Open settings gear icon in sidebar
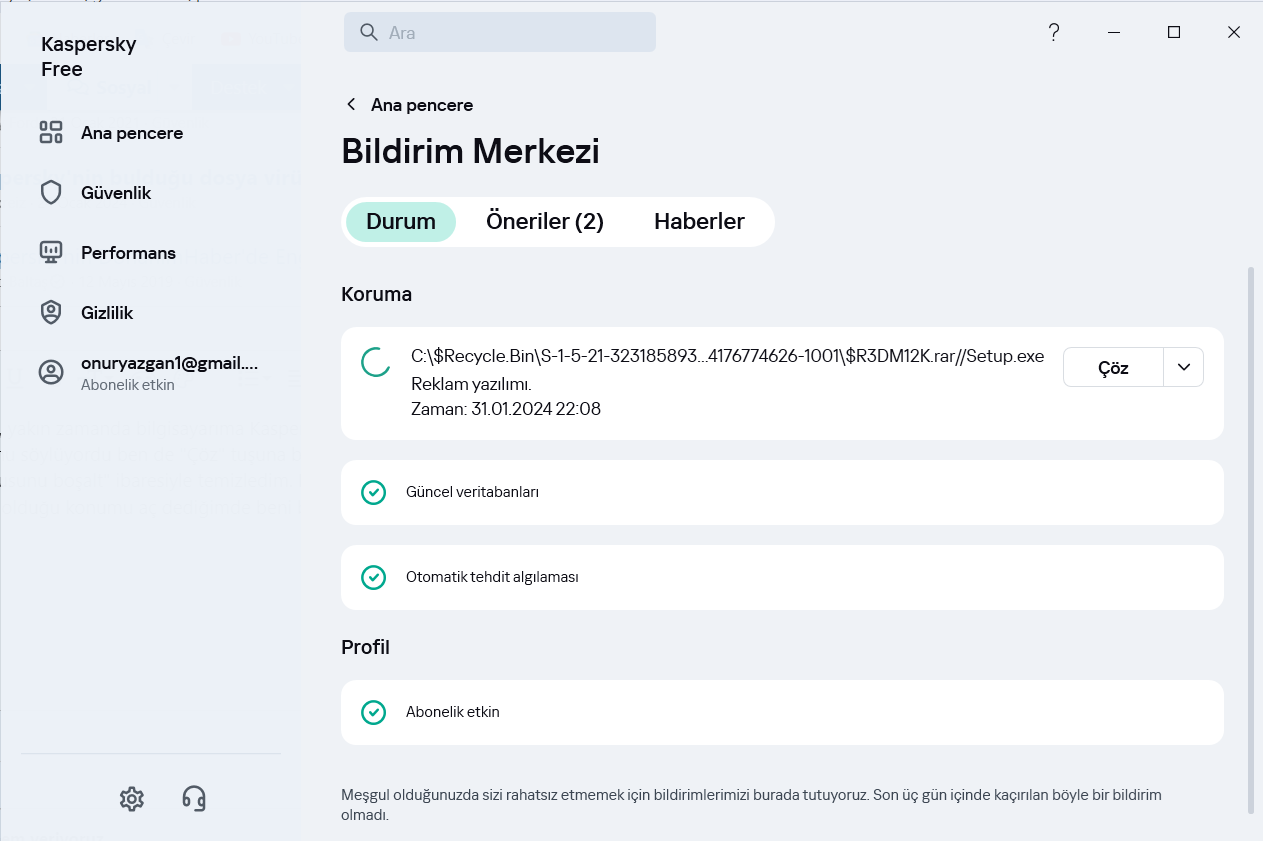 (131, 798)
